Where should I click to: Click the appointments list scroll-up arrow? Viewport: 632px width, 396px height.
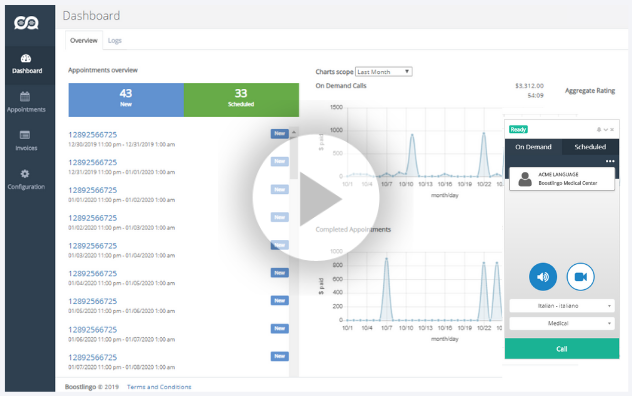point(294,132)
